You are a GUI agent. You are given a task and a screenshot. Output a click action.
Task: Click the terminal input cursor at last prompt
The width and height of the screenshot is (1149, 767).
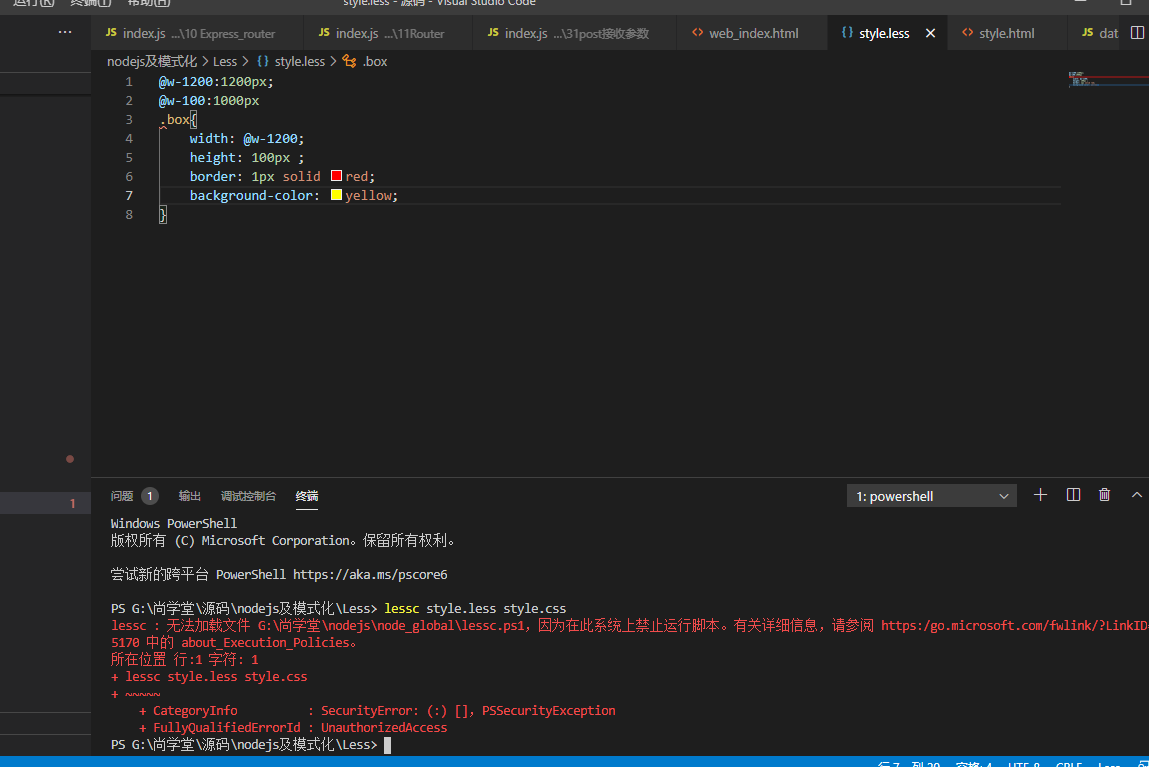(388, 745)
